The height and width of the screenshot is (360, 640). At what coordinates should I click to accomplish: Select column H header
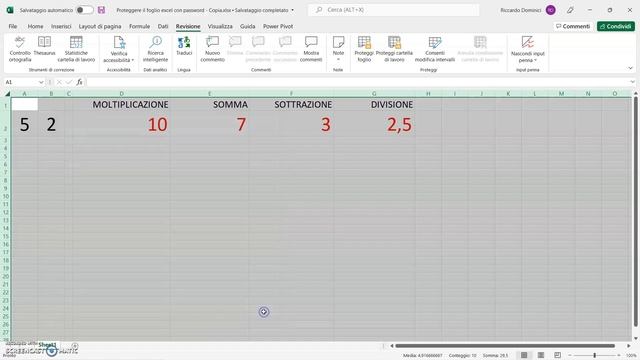coord(428,94)
